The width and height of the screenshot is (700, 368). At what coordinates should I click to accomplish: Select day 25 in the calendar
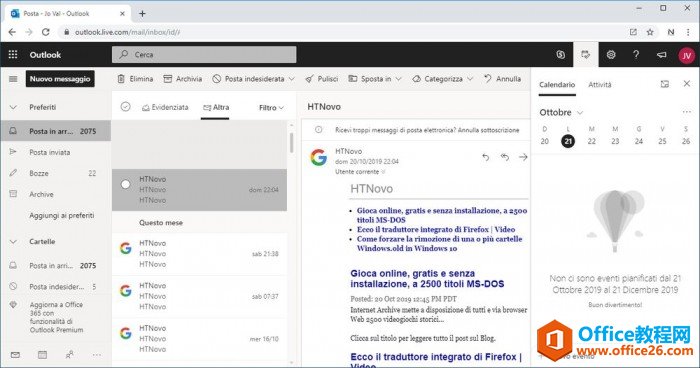tap(662, 141)
